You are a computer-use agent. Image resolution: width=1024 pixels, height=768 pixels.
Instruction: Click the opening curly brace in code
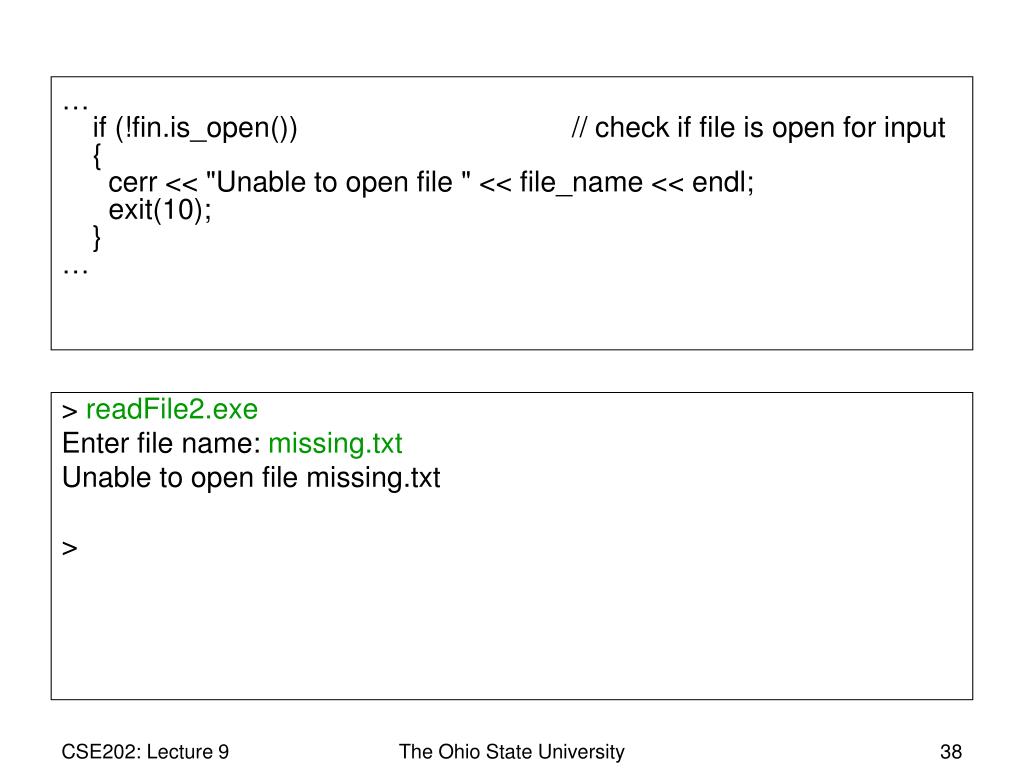click(x=97, y=155)
